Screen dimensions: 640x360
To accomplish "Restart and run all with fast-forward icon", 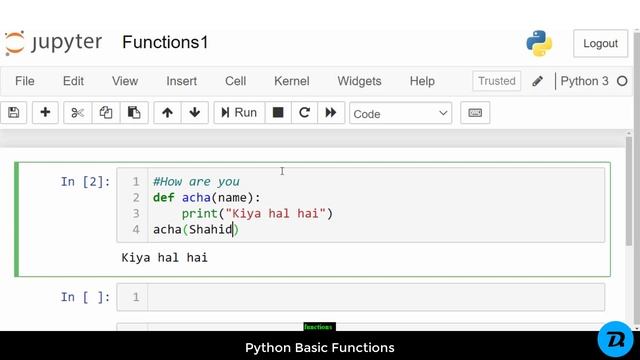I will point(331,113).
